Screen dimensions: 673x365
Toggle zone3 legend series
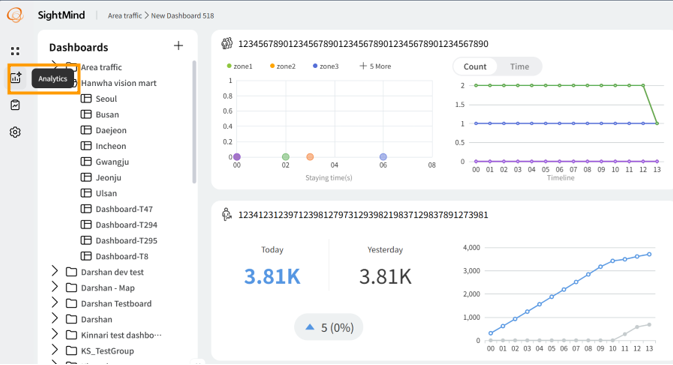tap(326, 66)
